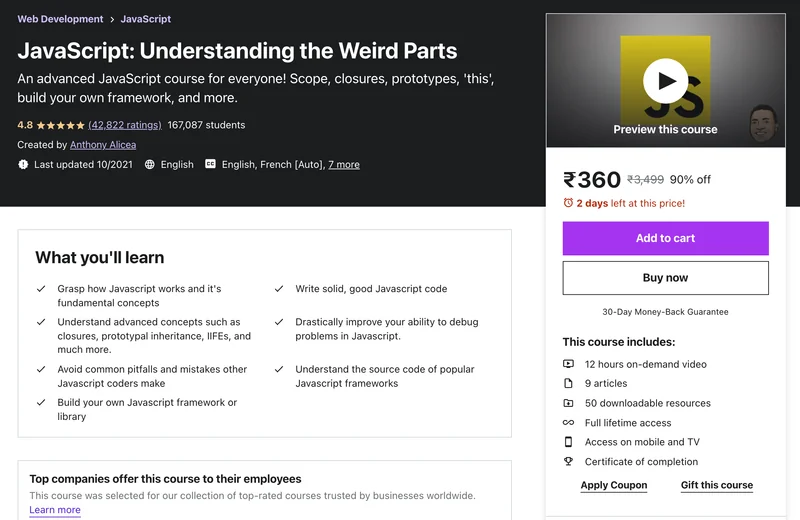The width and height of the screenshot is (800, 520).
Task: Click the last updated badge icon
Action: pyautogui.click(x=23, y=164)
